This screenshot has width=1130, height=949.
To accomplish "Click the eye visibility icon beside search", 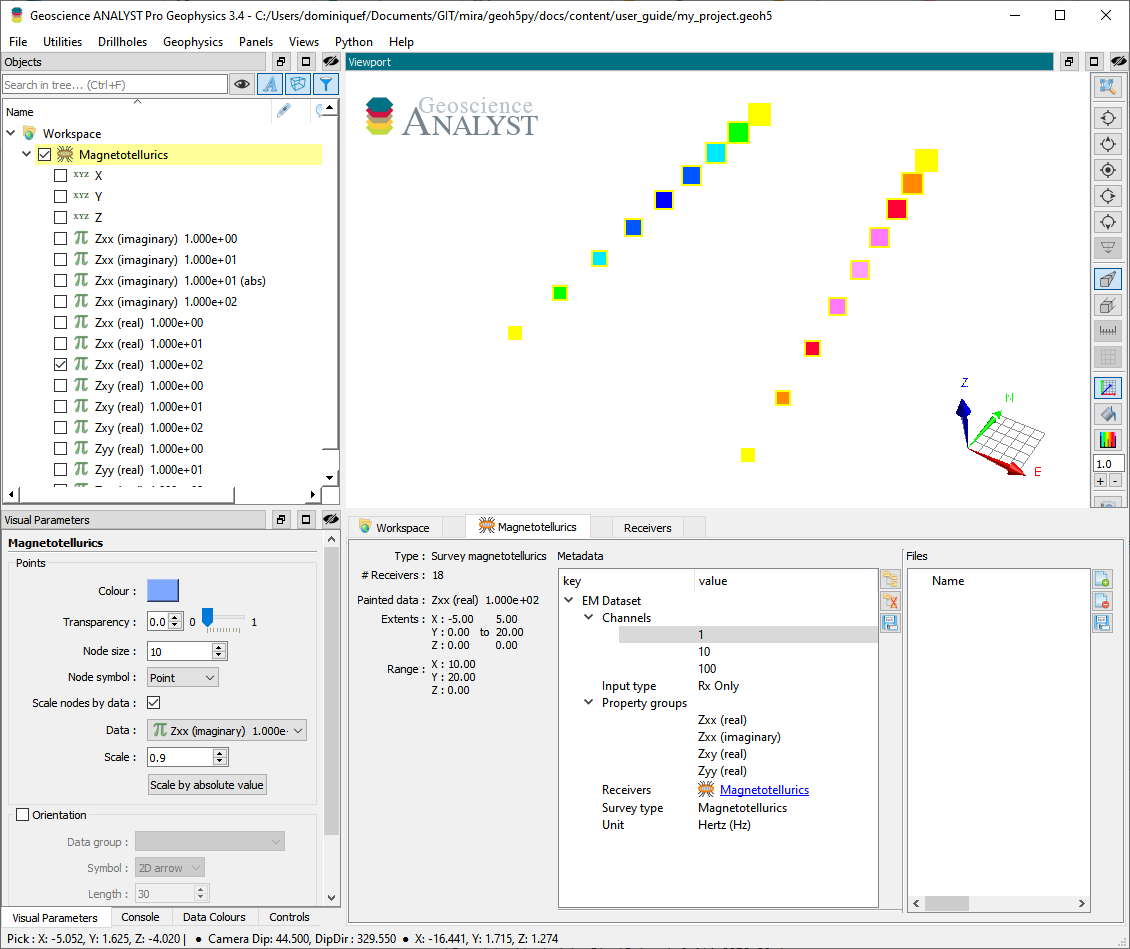I will coord(242,84).
